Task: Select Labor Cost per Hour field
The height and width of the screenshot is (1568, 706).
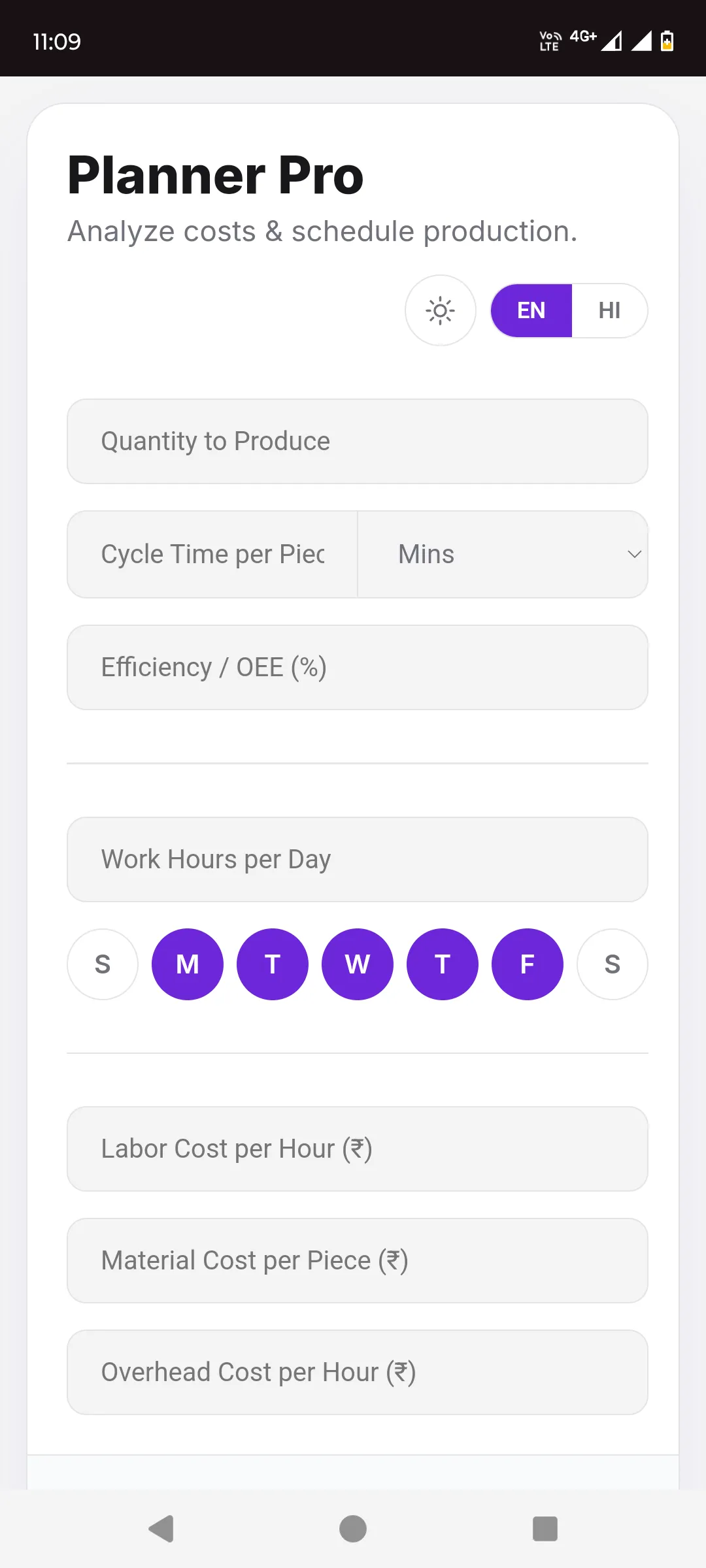Action: tap(358, 1149)
